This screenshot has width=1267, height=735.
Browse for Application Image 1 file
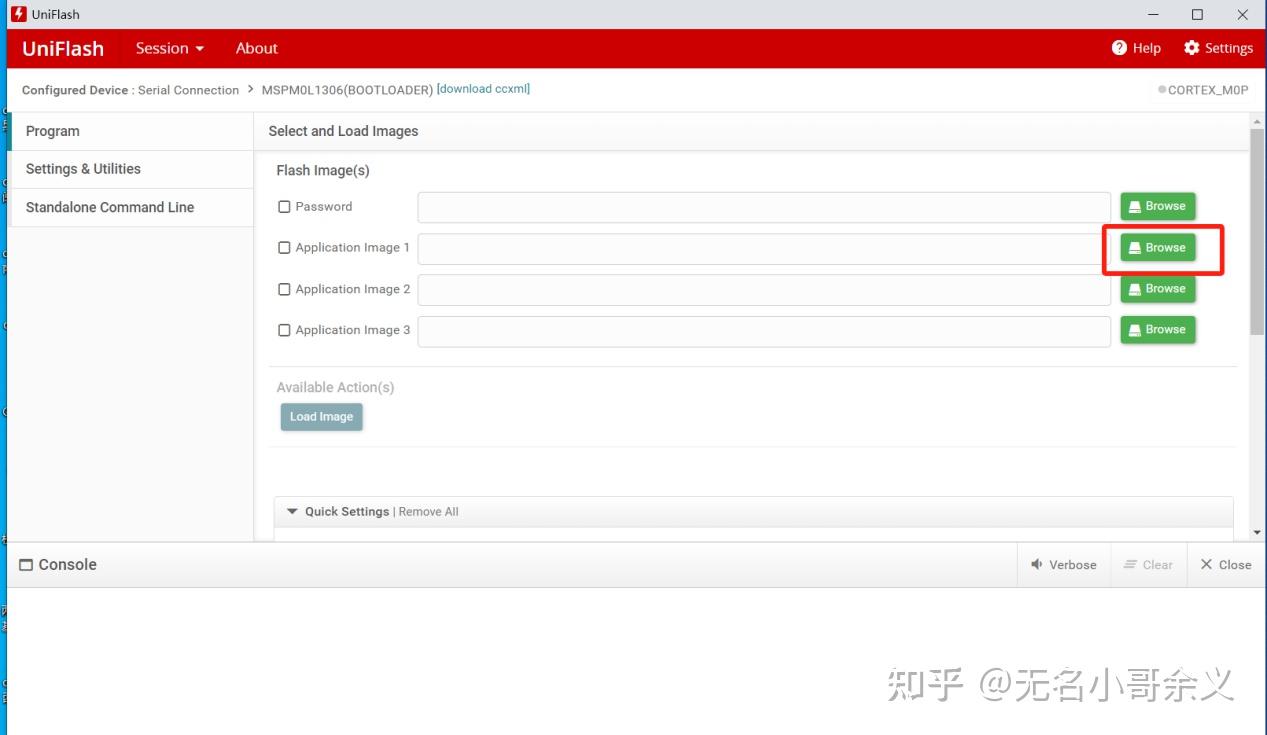pos(1157,247)
